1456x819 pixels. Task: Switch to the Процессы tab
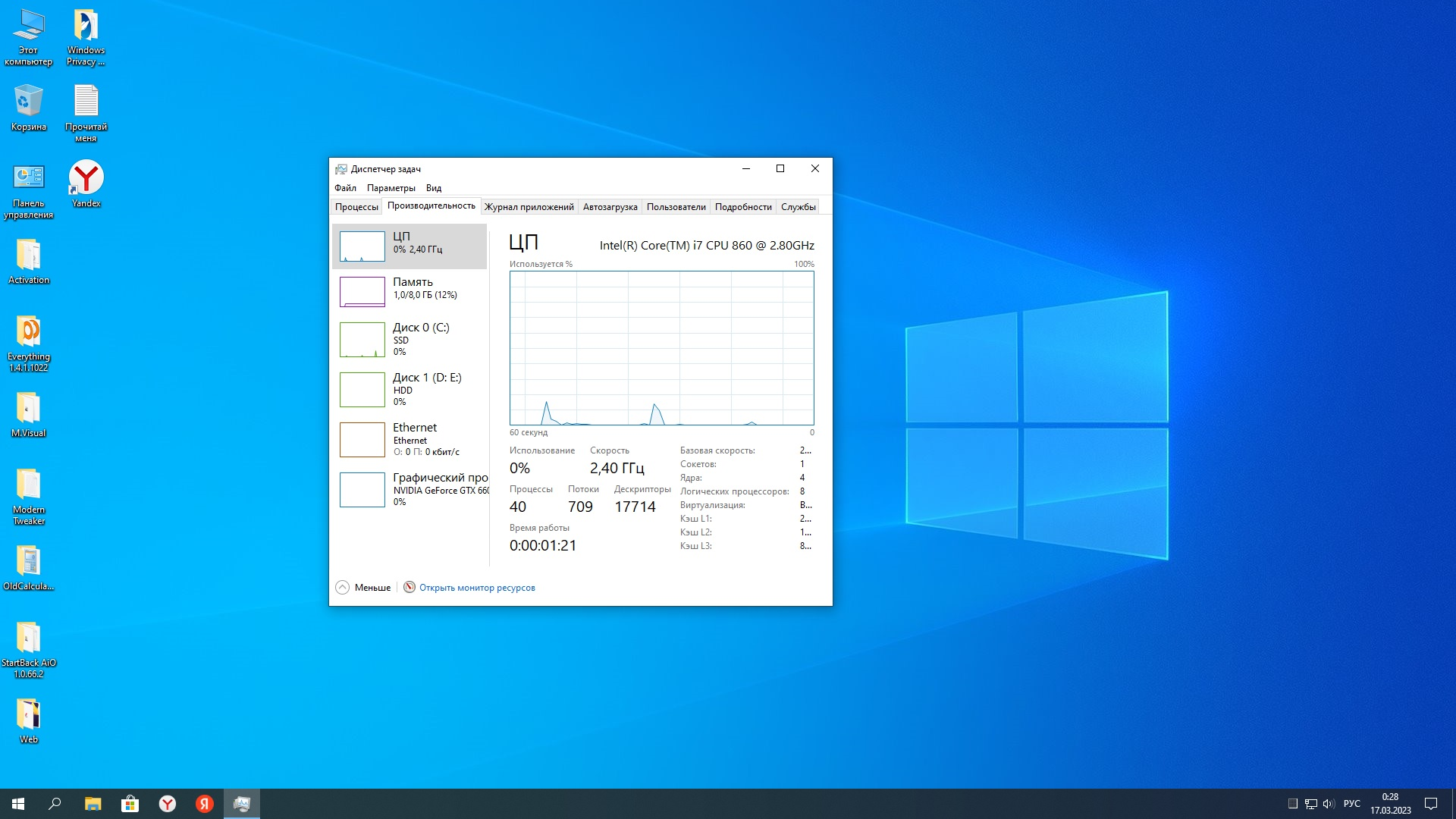pos(356,207)
